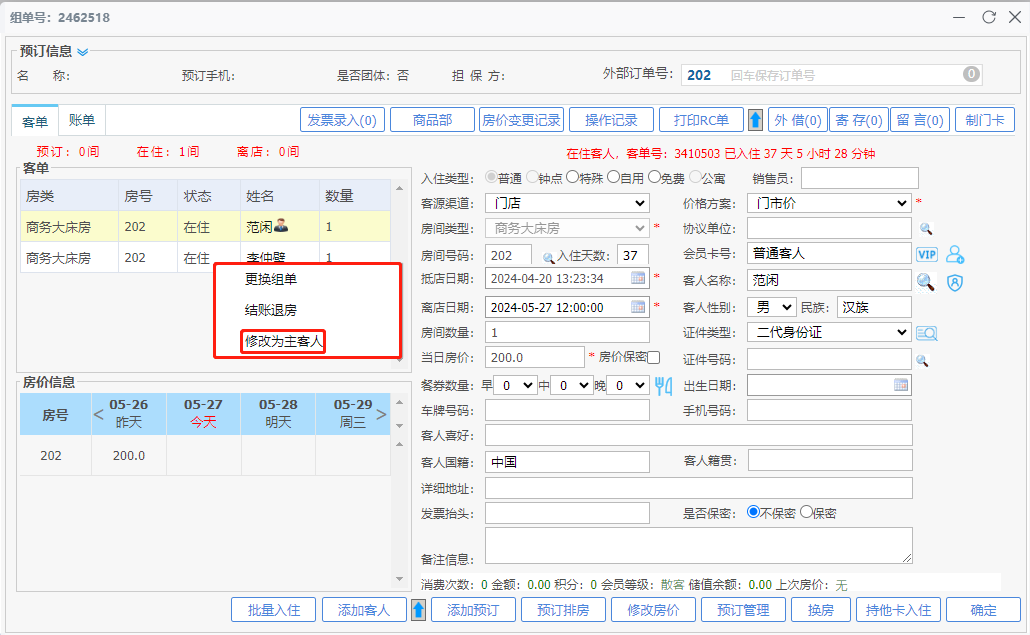Click the 换房 button
The width and height of the screenshot is (1030, 635).
[x=821, y=610]
